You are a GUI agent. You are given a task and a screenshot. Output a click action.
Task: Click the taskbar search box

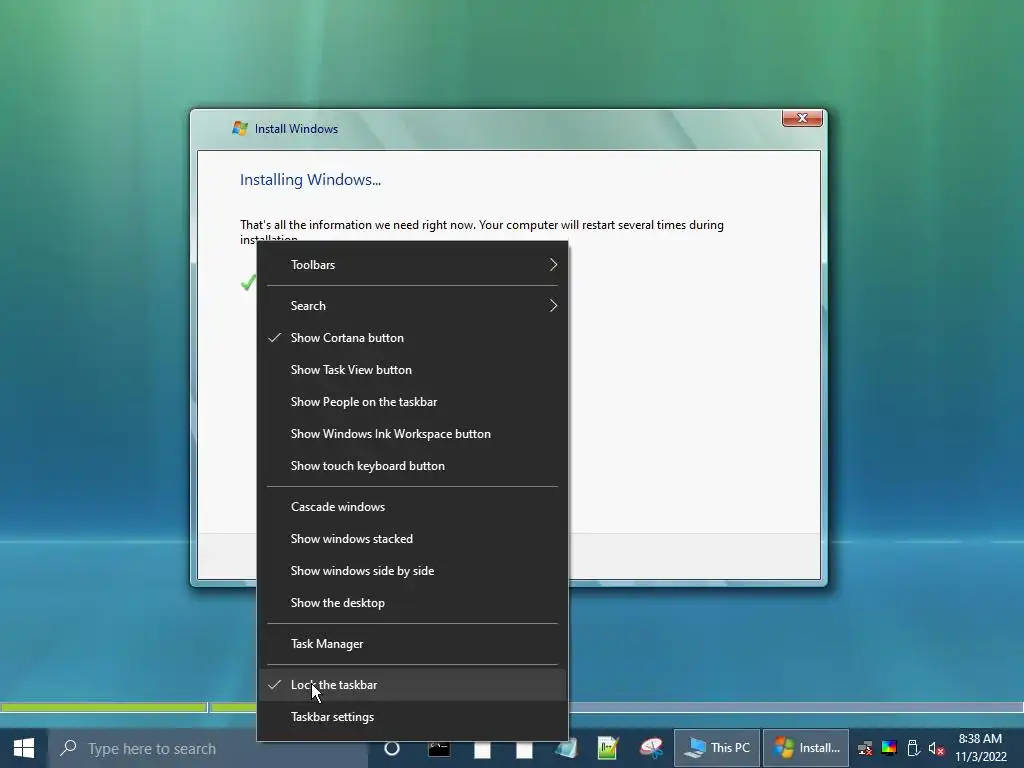(x=208, y=748)
